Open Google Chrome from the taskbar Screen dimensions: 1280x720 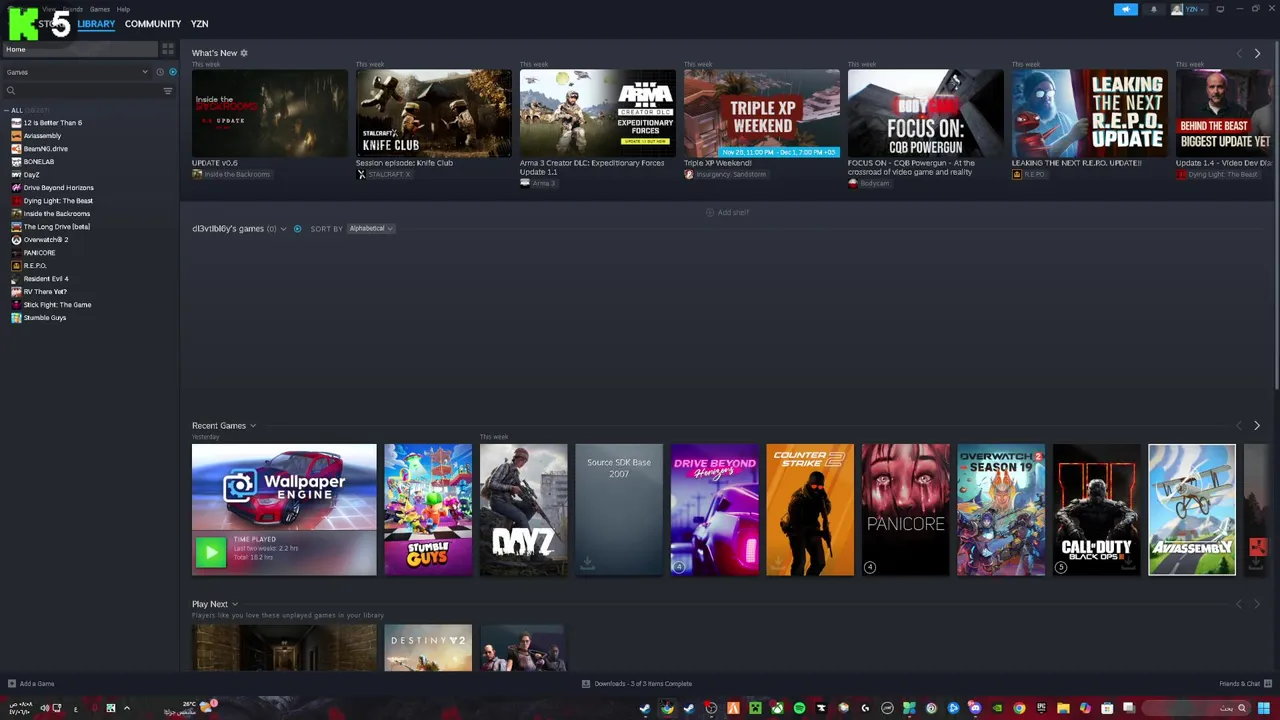pyautogui.click(x=1019, y=708)
